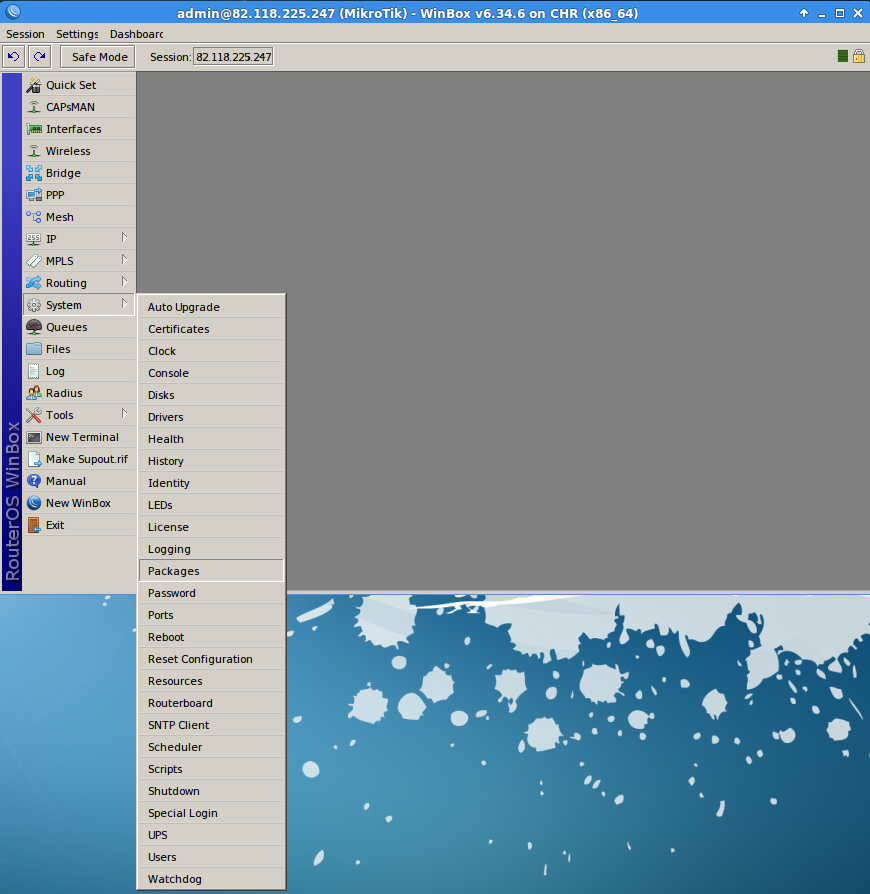Click the Session address field
This screenshot has height=894, width=870.
pos(233,57)
